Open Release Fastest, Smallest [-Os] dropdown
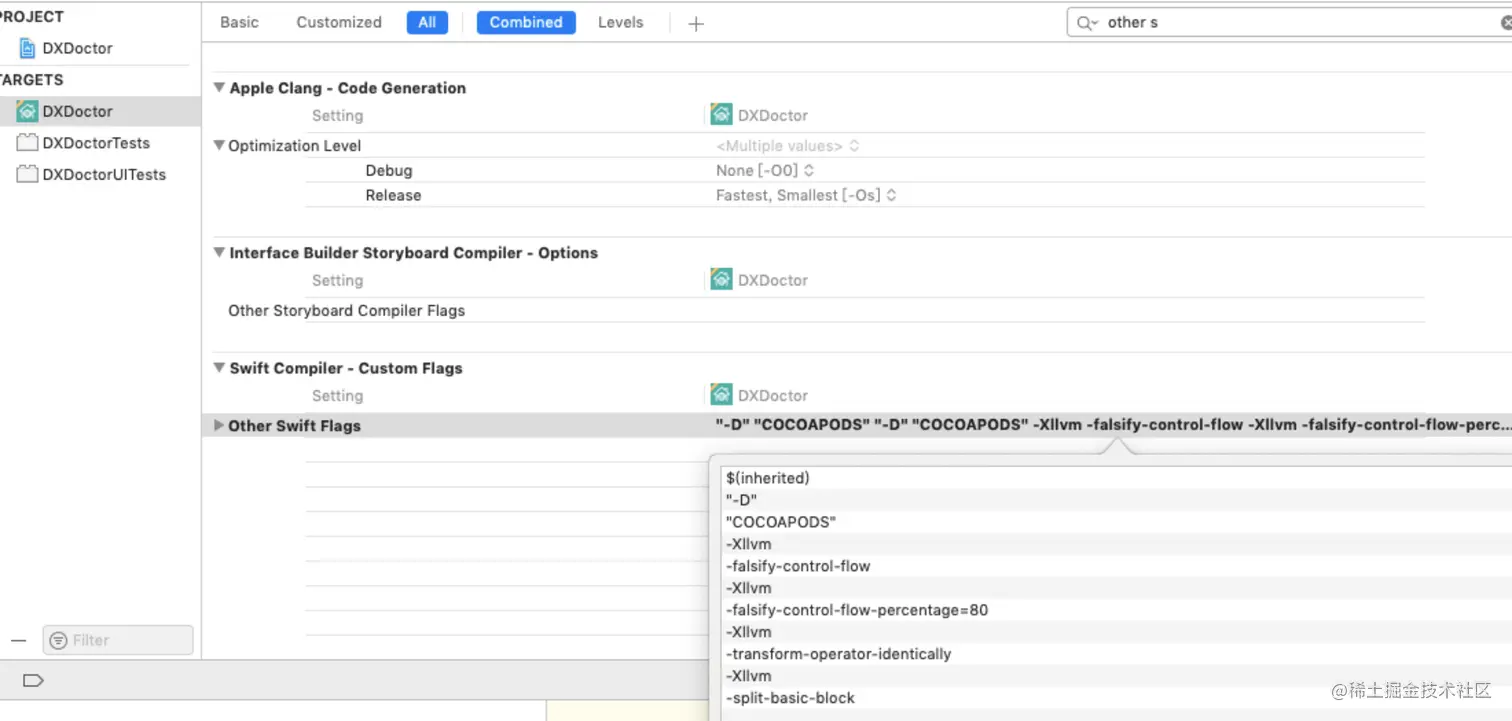The image size is (1512, 721). coord(806,196)
